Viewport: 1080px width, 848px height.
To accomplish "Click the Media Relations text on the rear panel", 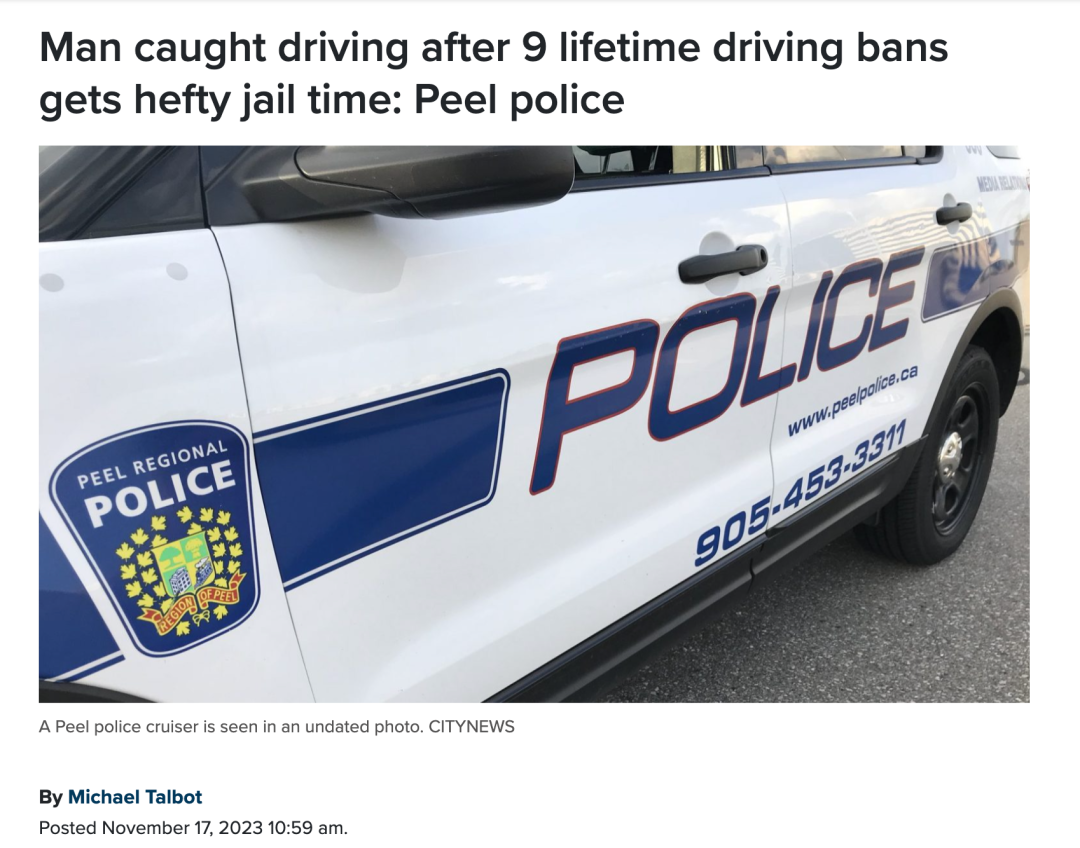I will (1002, 183).
